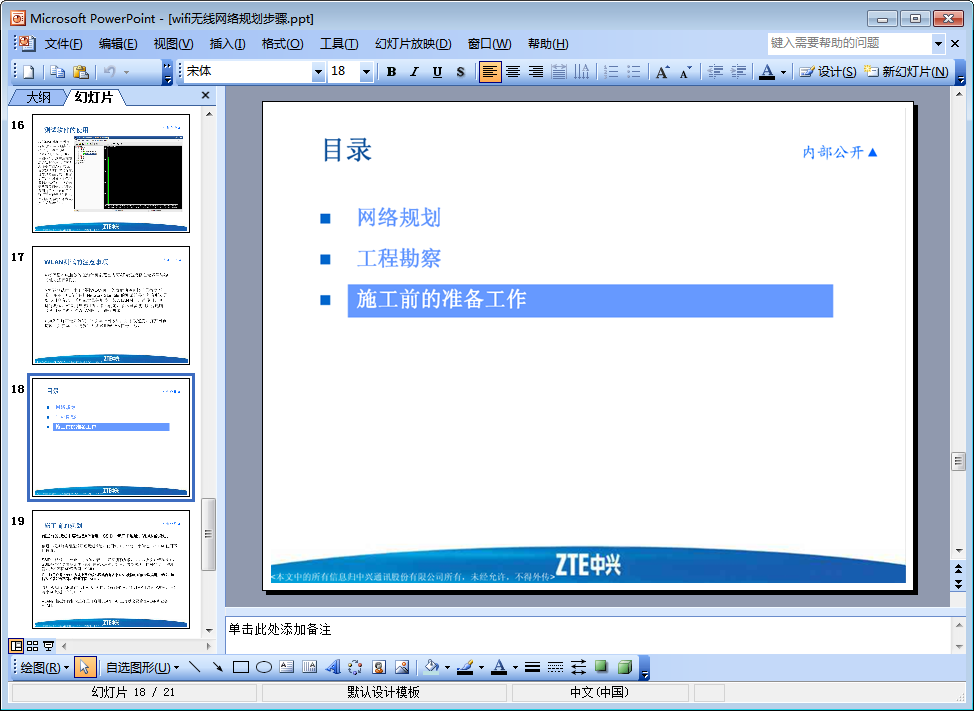Open the 帮助(H) menu
This screenshot has height=711, width=974.
point(548,44)
